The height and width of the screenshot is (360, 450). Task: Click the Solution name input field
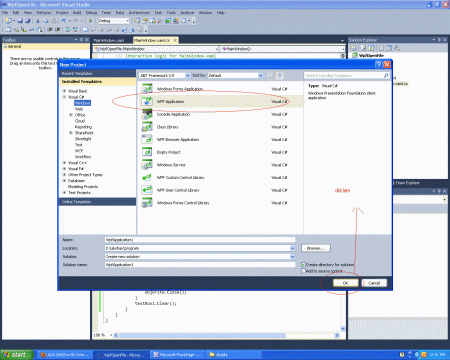click(x=200, y=265)
